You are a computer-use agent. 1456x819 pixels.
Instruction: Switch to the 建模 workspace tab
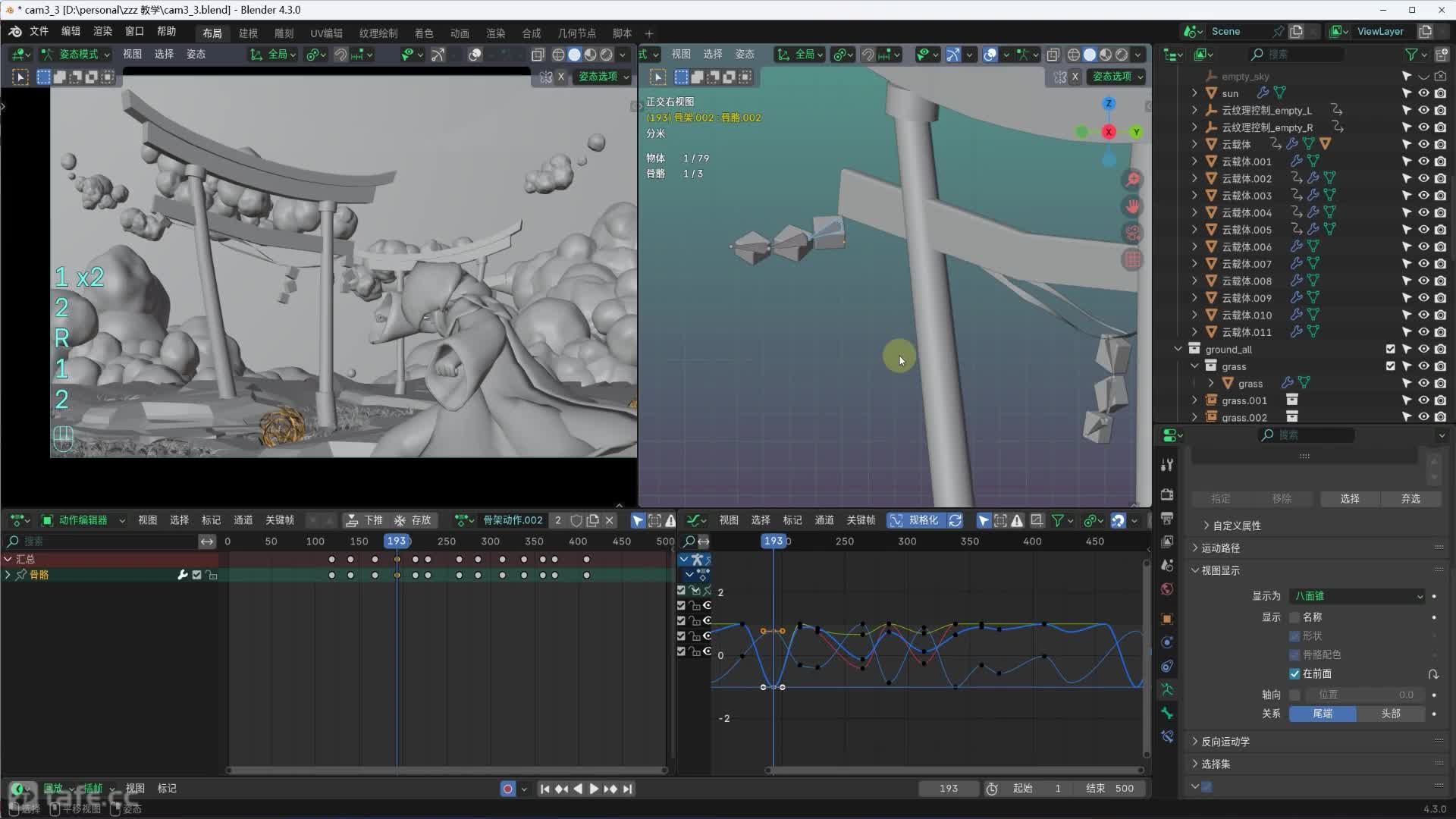coord(248,33)
